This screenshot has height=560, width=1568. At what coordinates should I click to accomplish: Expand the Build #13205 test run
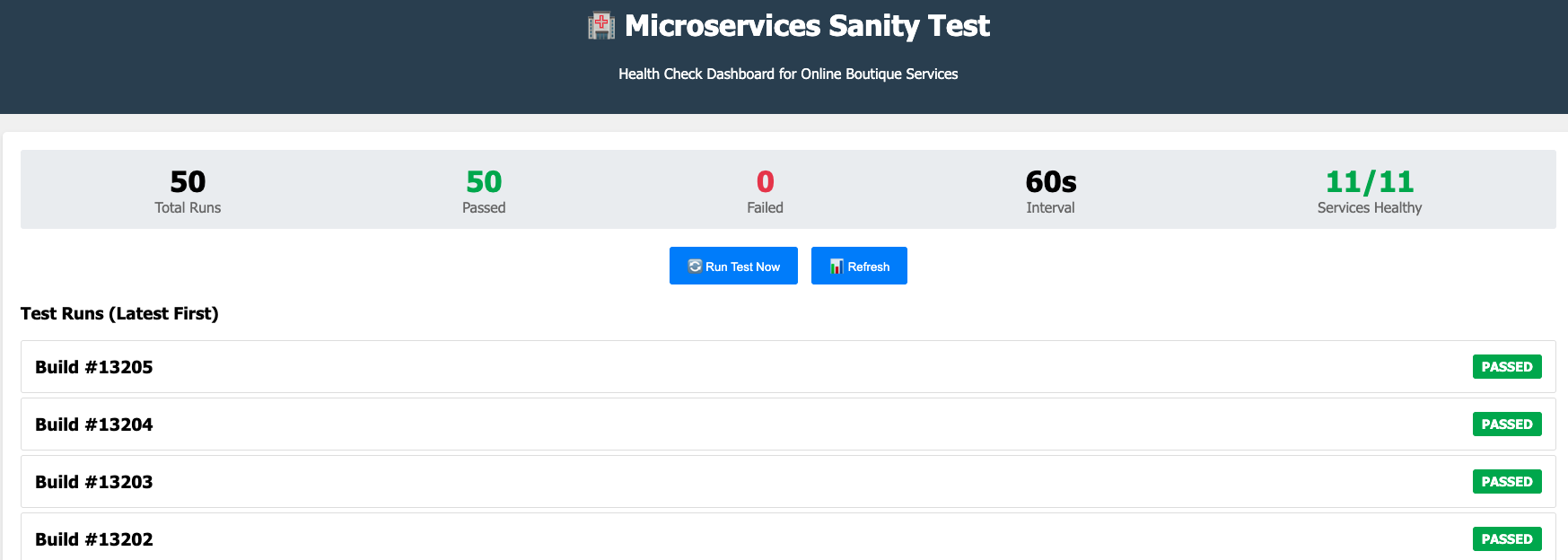(x=788, y=366)
